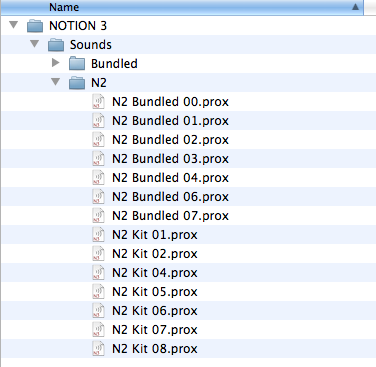Select the NOTION 3 folder icon

point(35,26)
